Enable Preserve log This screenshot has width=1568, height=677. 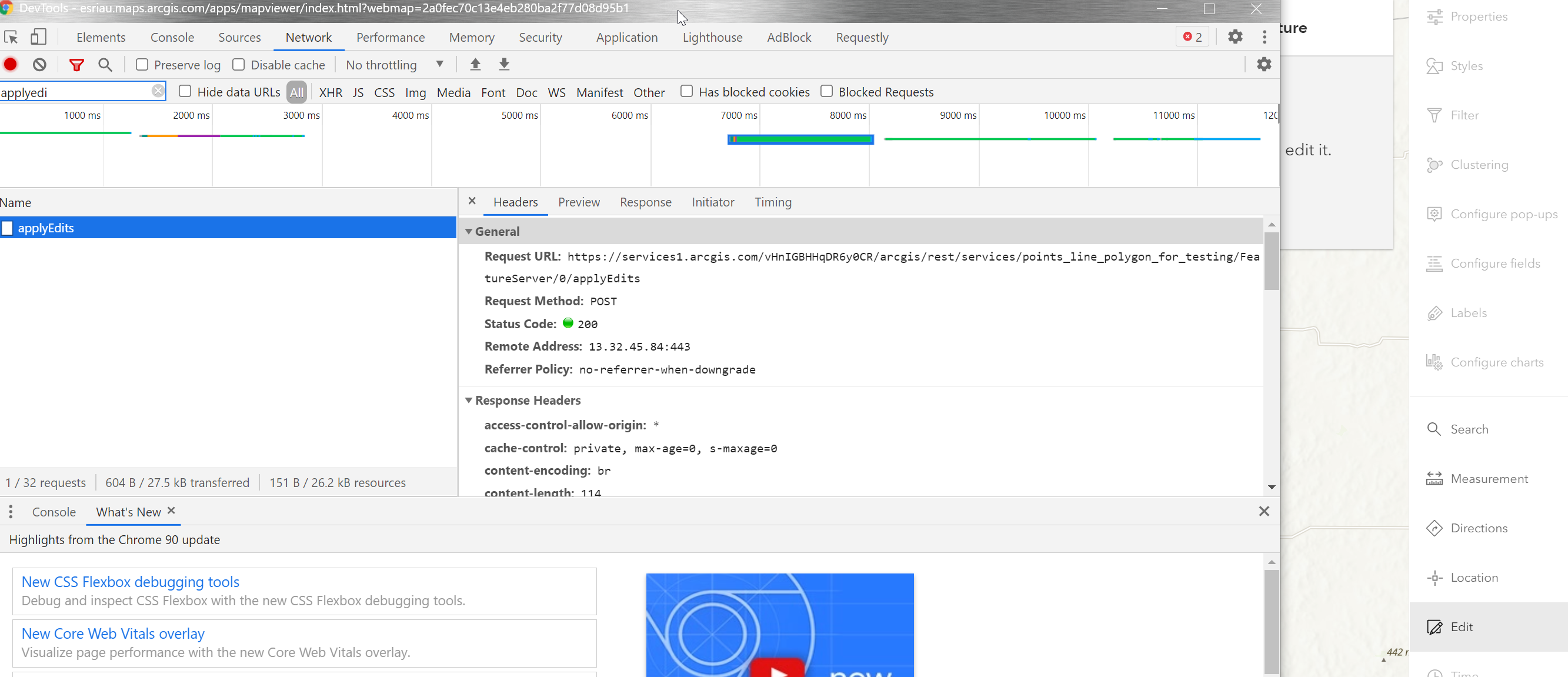[x=142, y=64]
